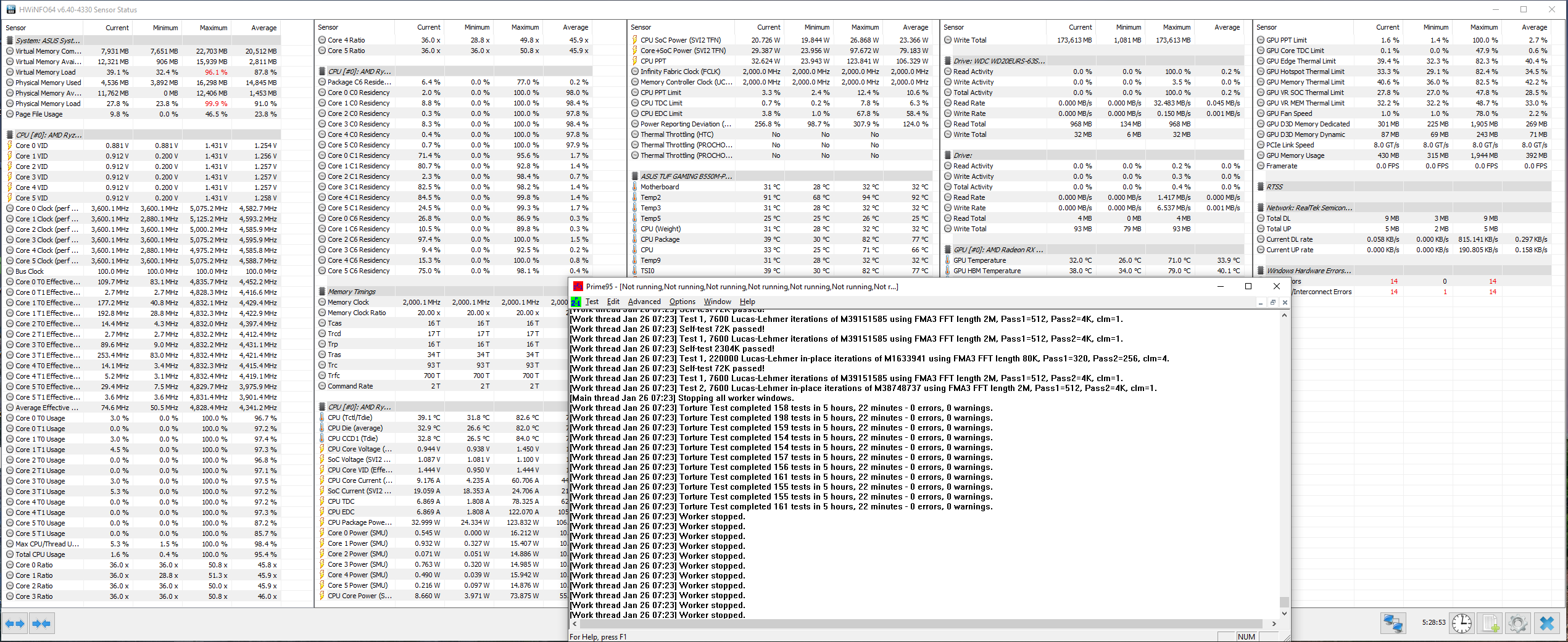Select 'Thermal Throttling (HTC)' row
Image resolution: width=1568 pixels, height=642 pixels.
pos(781,134)
